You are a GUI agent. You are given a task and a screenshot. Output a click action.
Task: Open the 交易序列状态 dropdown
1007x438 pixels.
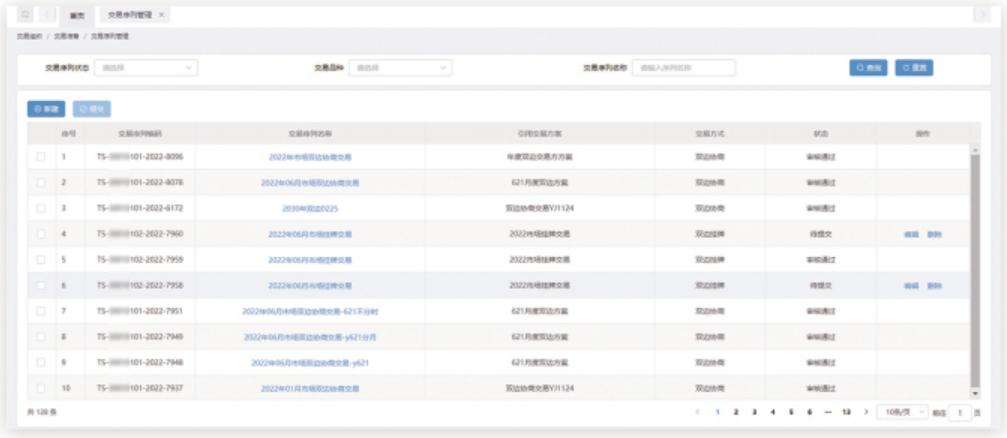pos(147,68)
